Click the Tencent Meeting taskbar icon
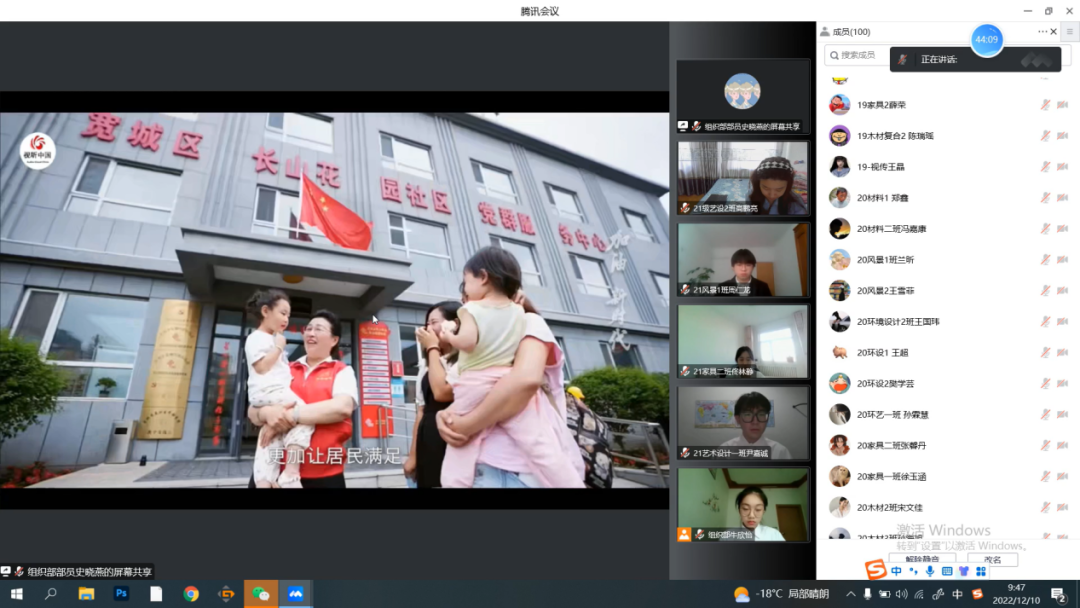This screenshot has width=1080, height=608. pos(296,594)
